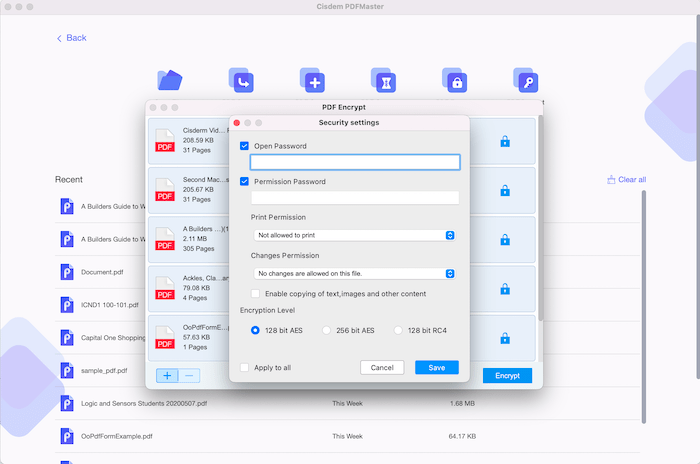Viewport: 700px width, 464px height.
Task: Click the Encrypt button
Action: 507,376
